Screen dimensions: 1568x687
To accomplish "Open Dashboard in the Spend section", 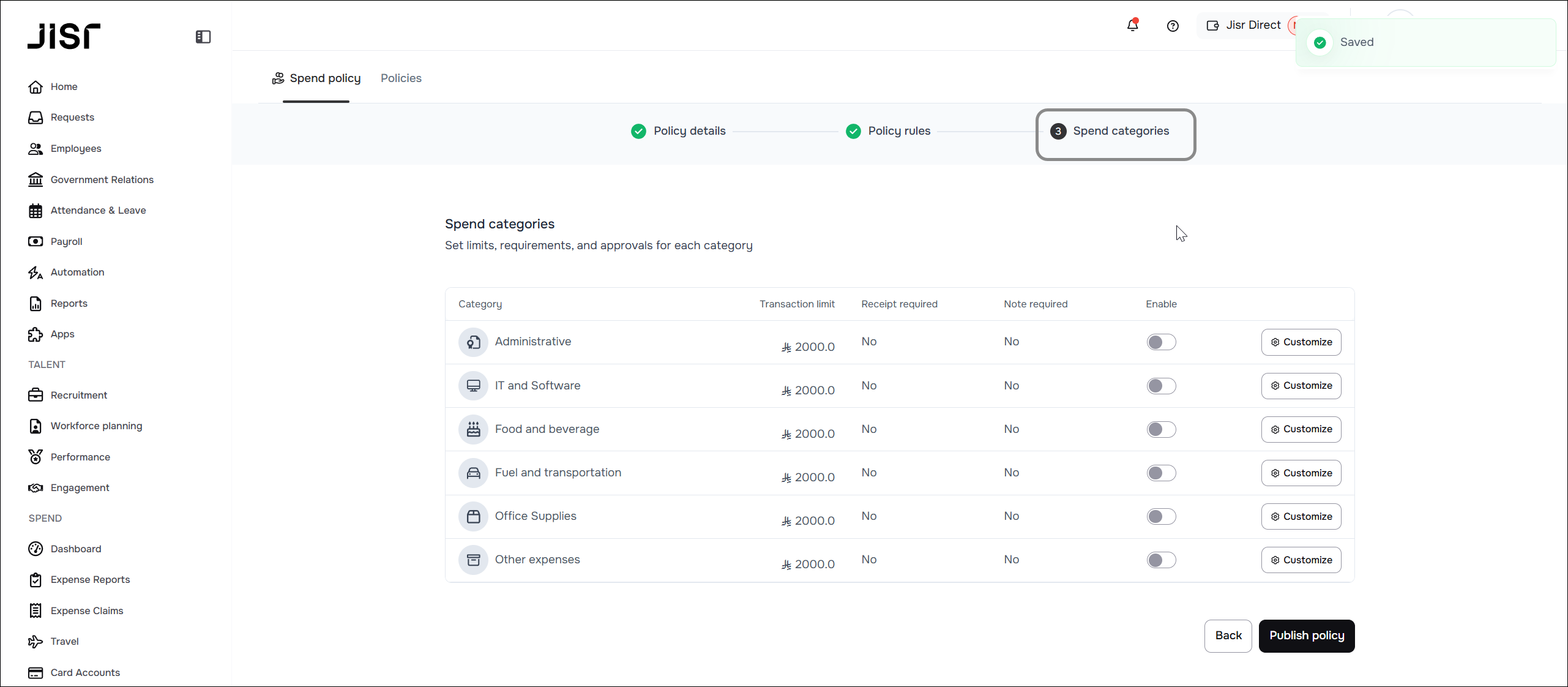I will pos(76,549).
